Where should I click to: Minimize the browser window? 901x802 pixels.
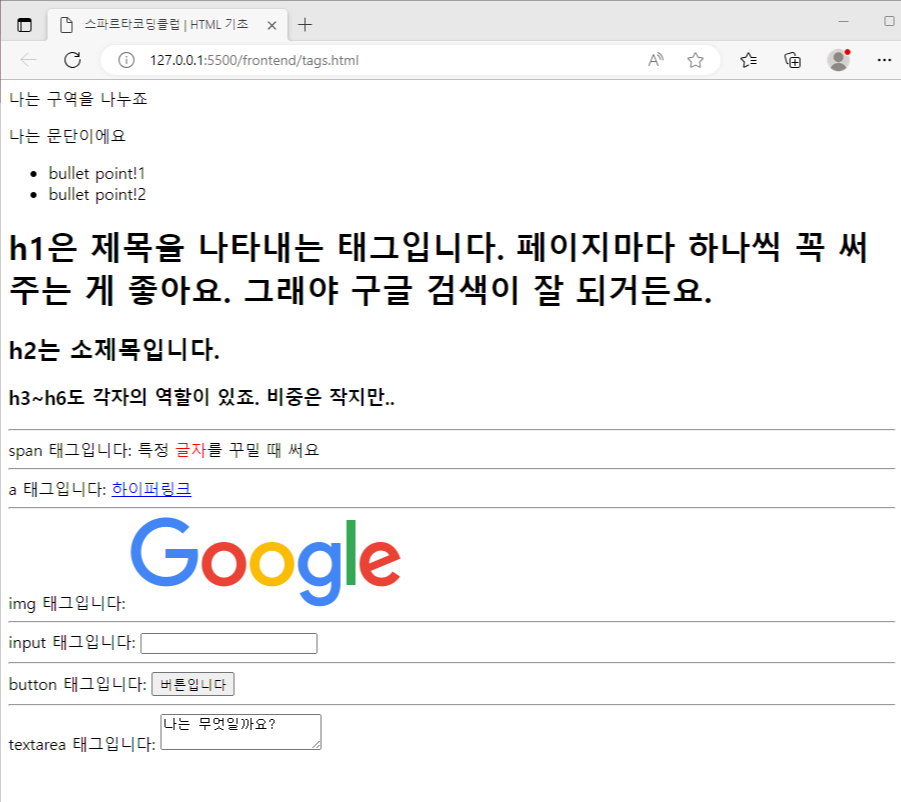(844, 21)
